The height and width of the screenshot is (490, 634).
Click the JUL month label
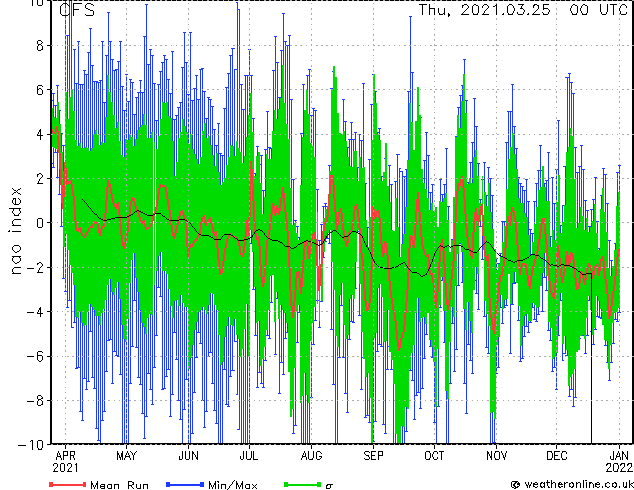249,456
